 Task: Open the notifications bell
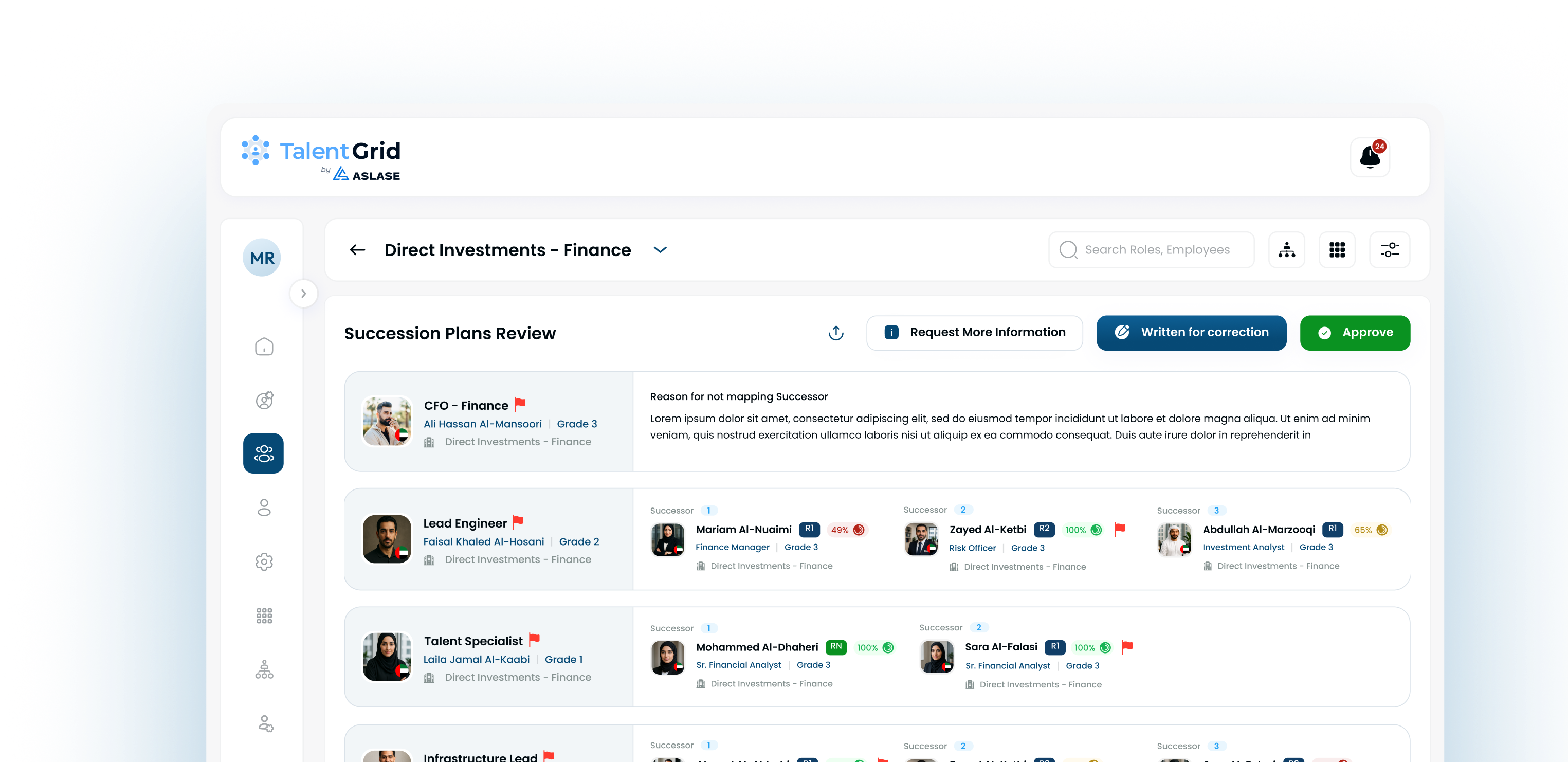point(1370,157)
